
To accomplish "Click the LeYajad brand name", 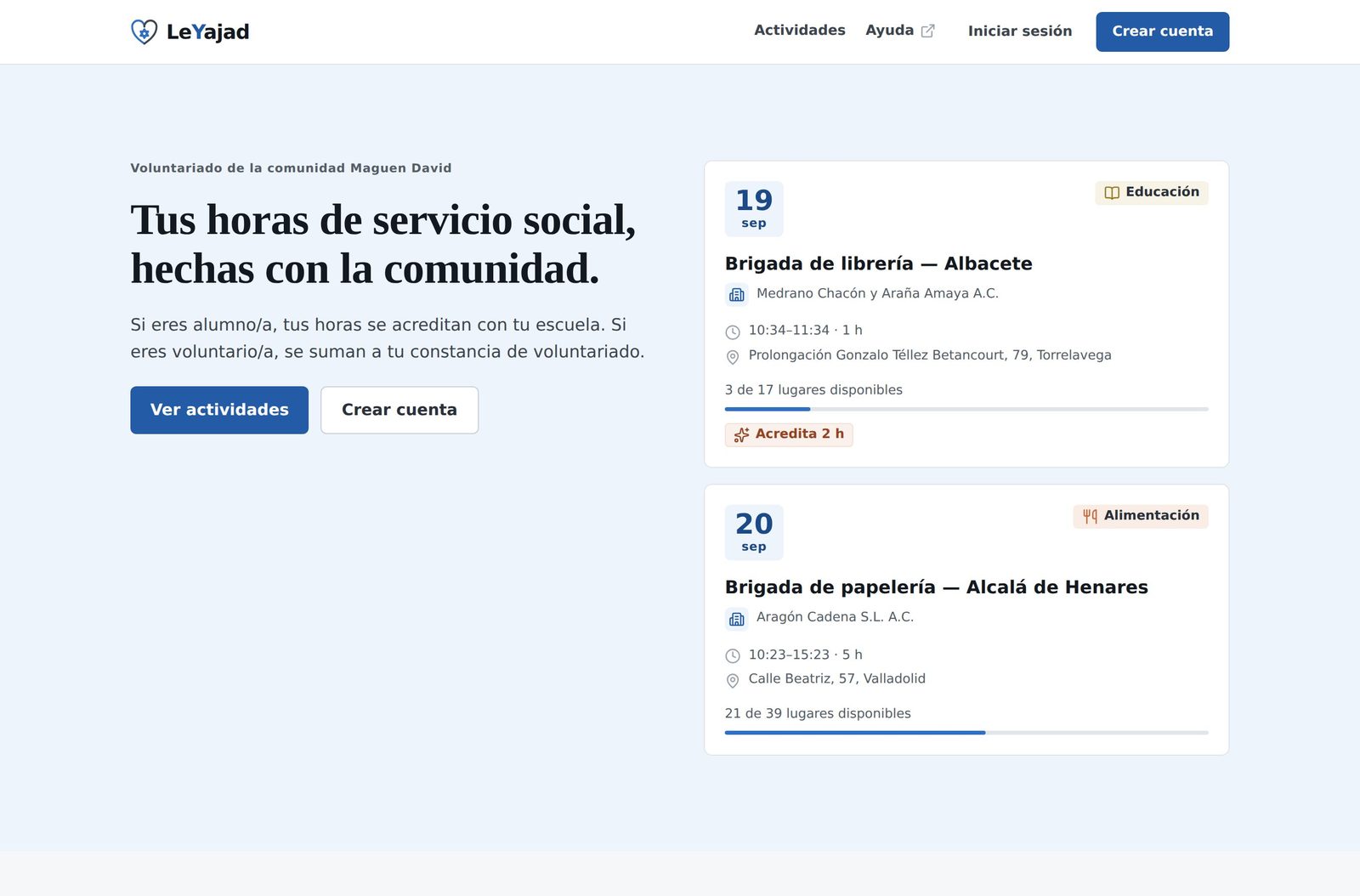I will click(207, 31).
